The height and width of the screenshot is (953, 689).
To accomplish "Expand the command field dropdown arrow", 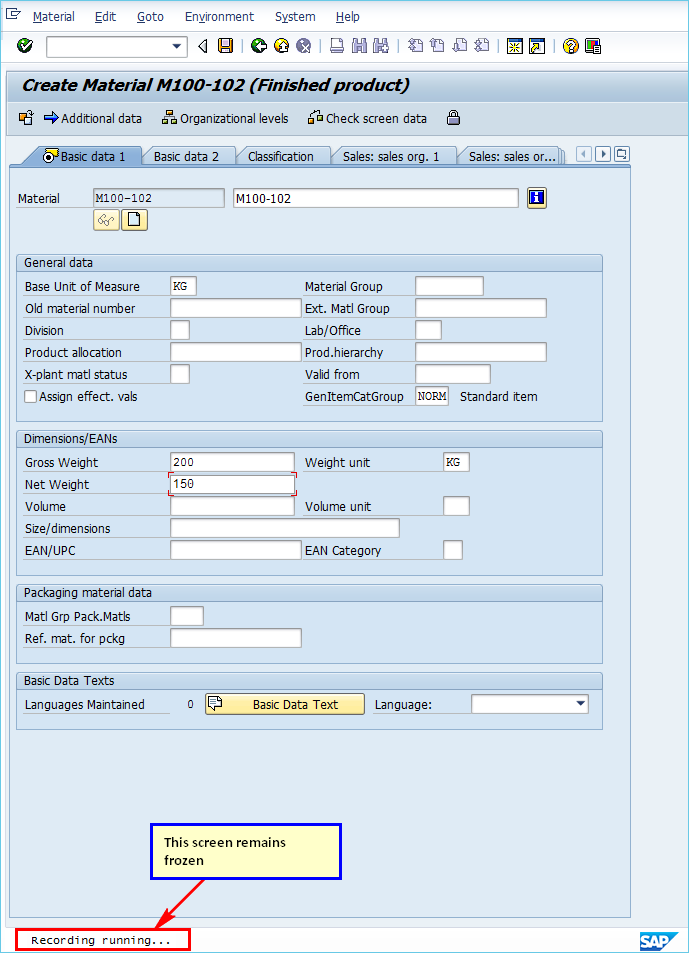I will point(178,46).
